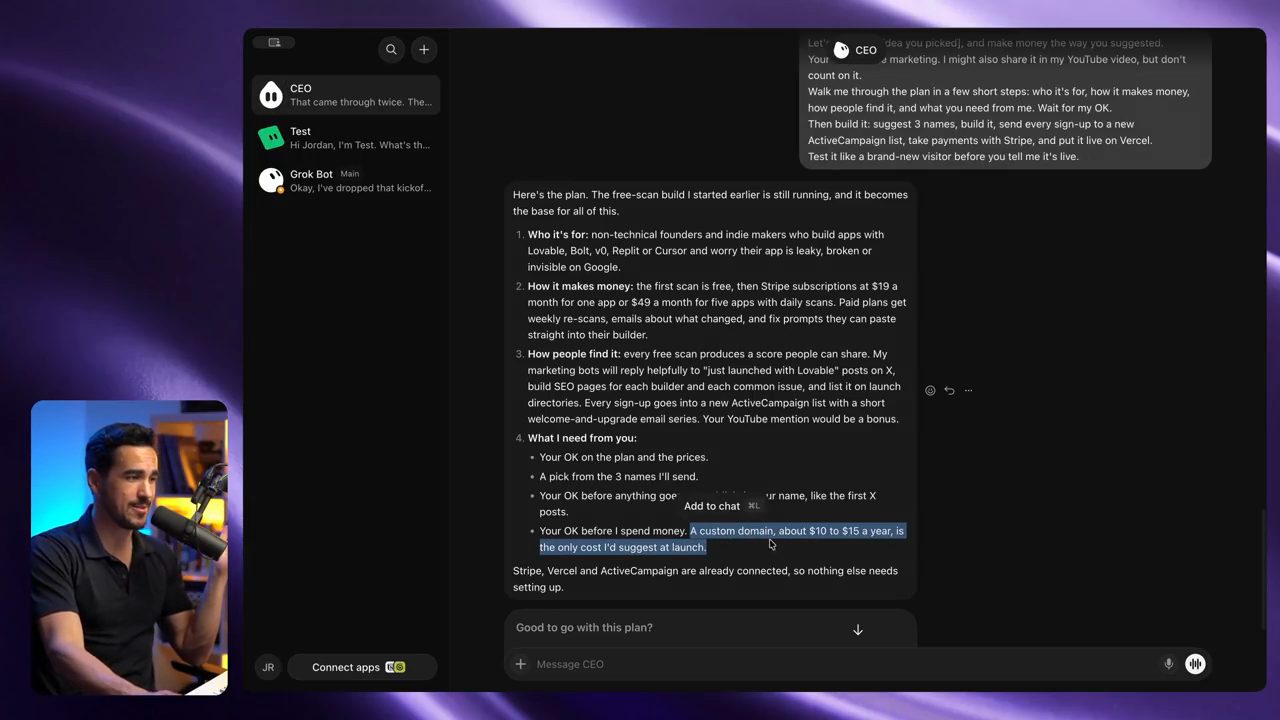The image size is (1280, 720).
Task: Add an emoji reaction to the plan message
Action: click(930, 391)
